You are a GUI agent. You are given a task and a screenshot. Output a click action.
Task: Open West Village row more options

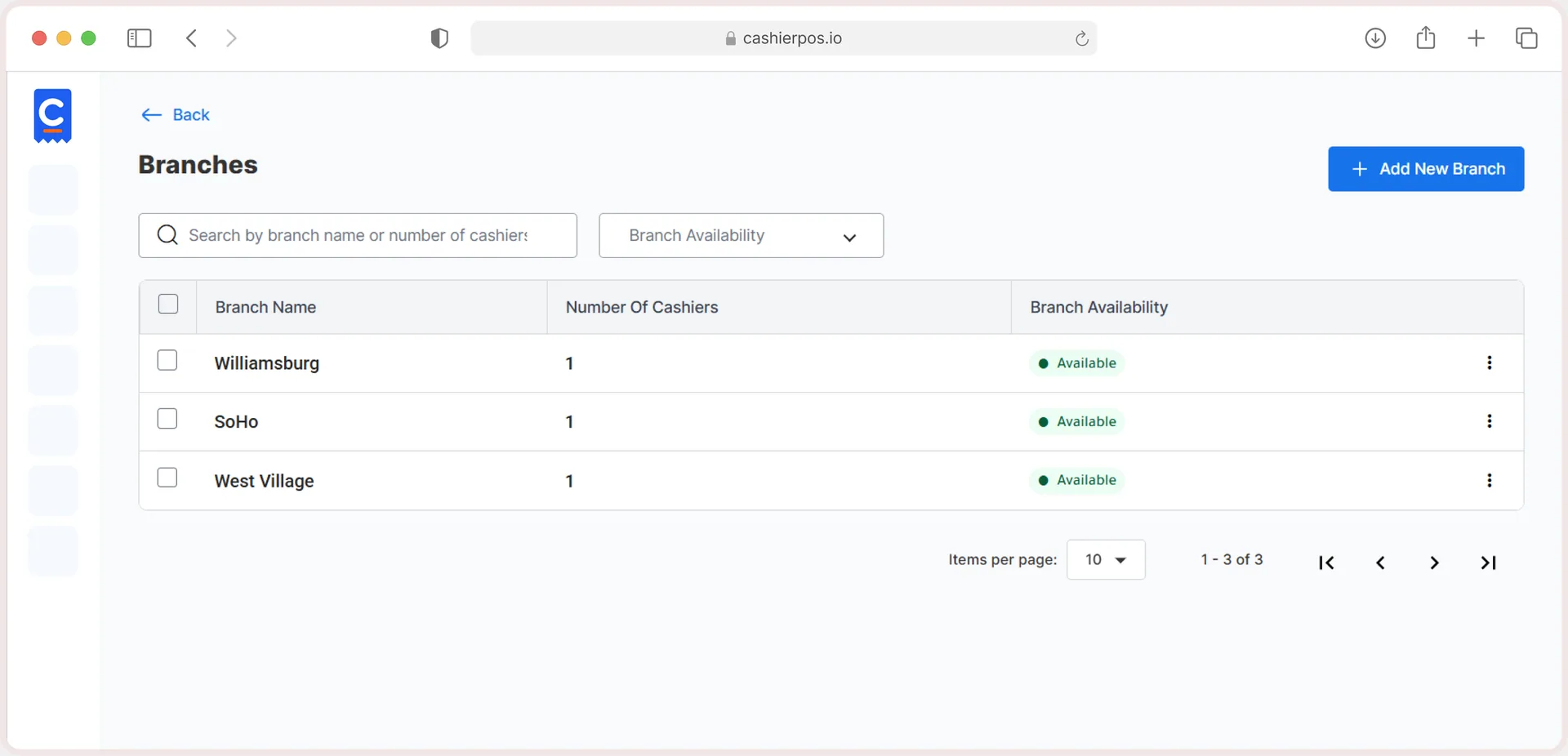[1490, 481]
